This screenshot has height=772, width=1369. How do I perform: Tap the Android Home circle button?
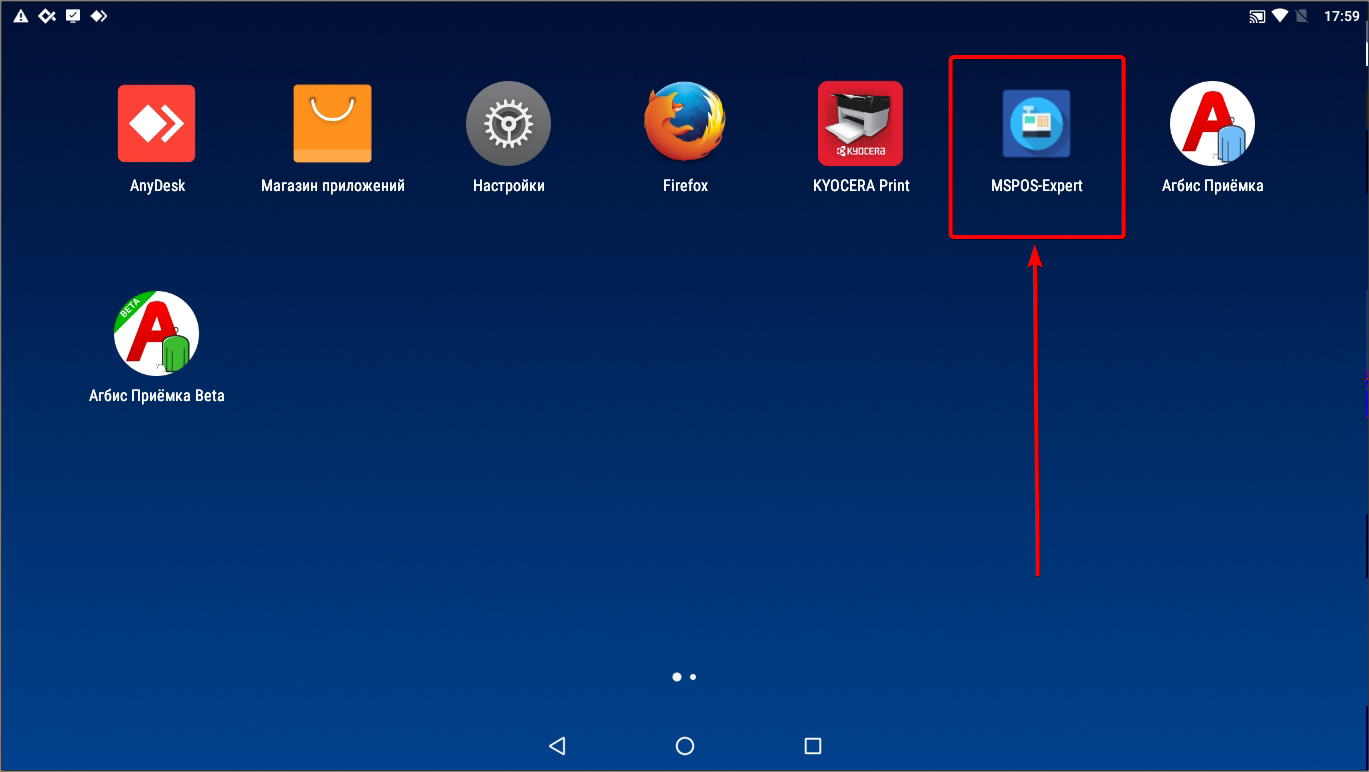pyautogui.click(x=685, y=746)
